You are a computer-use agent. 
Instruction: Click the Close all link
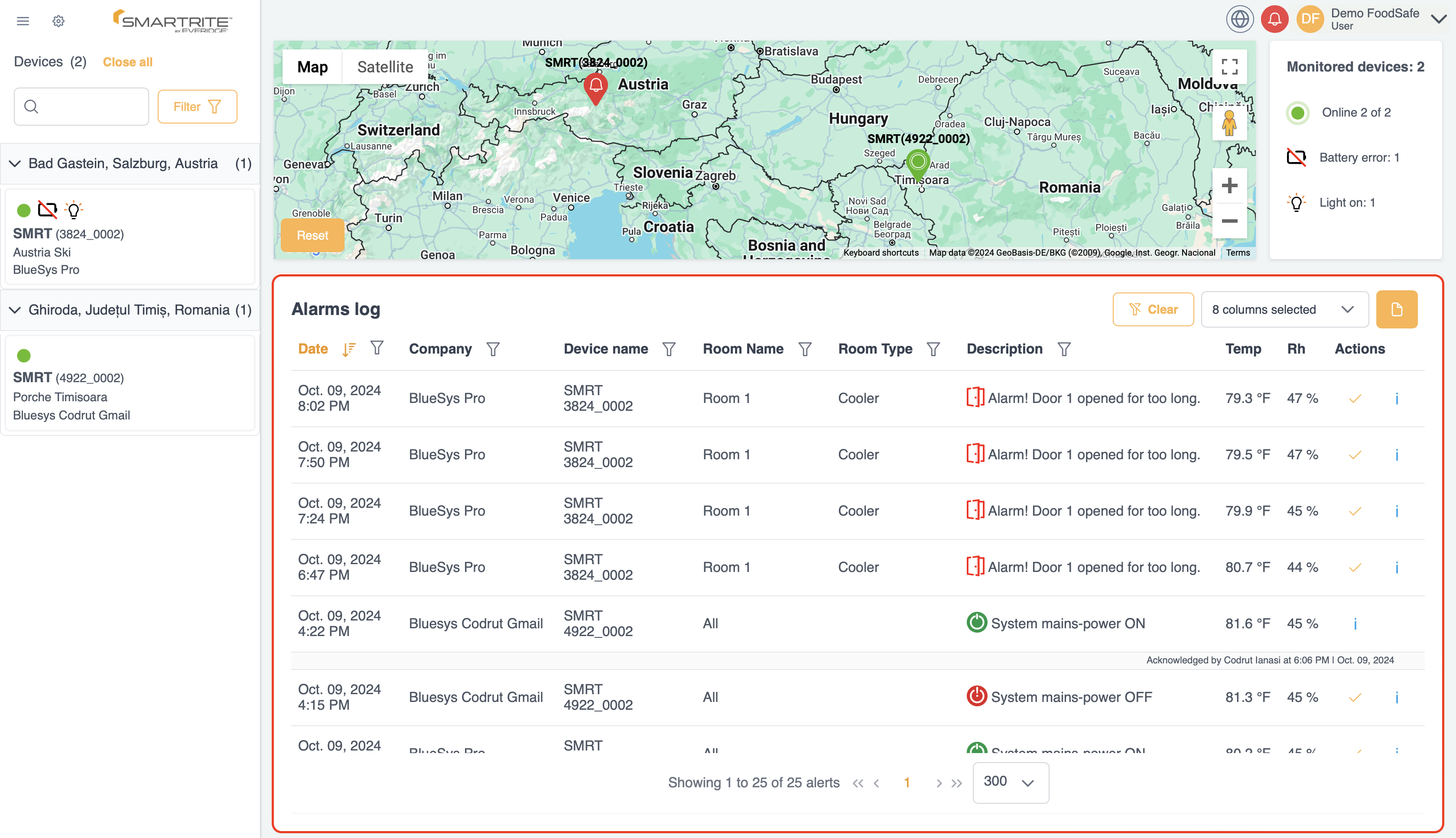127,62
